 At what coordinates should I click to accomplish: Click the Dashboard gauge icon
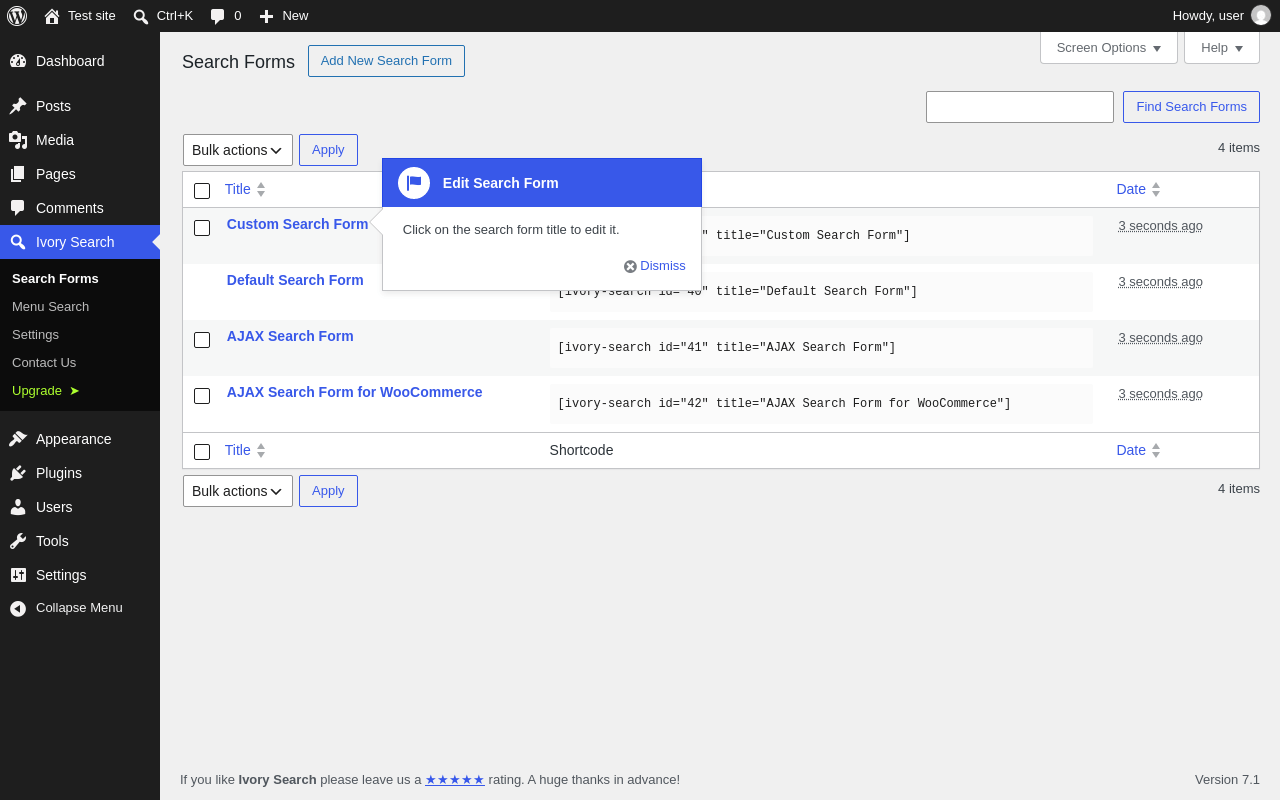(18, 61)
